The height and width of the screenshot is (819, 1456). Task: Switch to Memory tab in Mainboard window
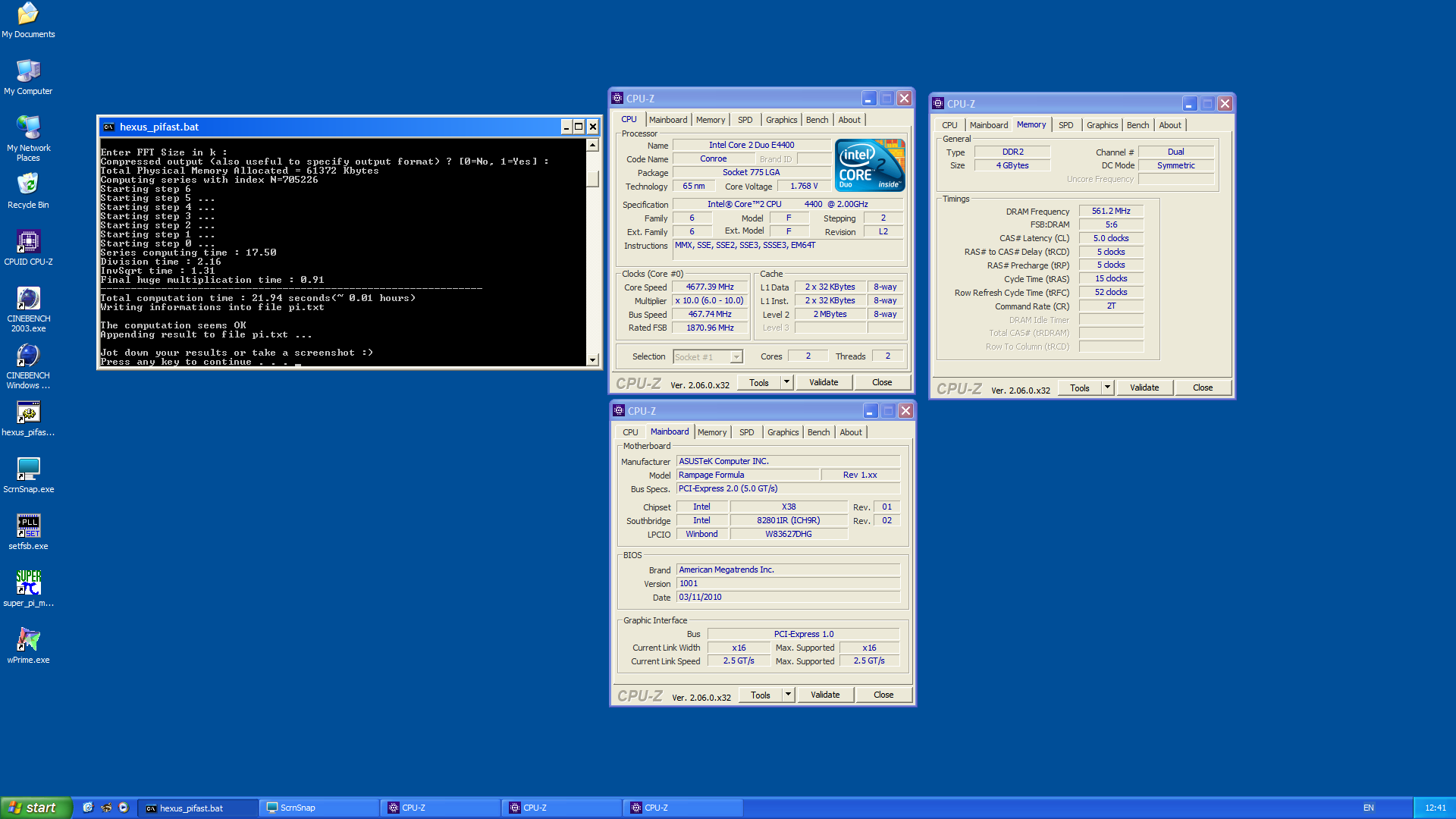coord(712,432)
